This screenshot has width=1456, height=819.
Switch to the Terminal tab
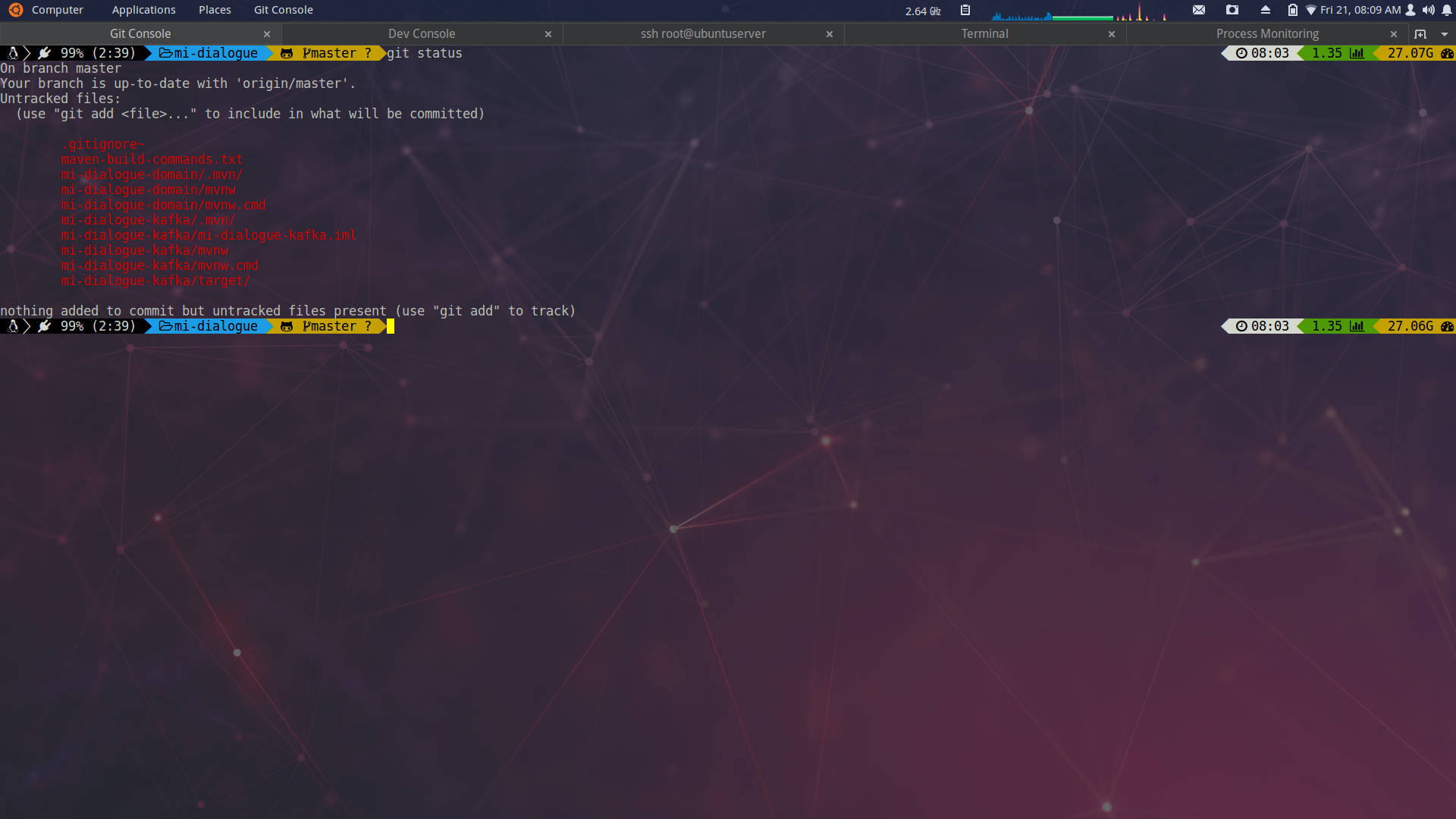(x=984, y=33)
